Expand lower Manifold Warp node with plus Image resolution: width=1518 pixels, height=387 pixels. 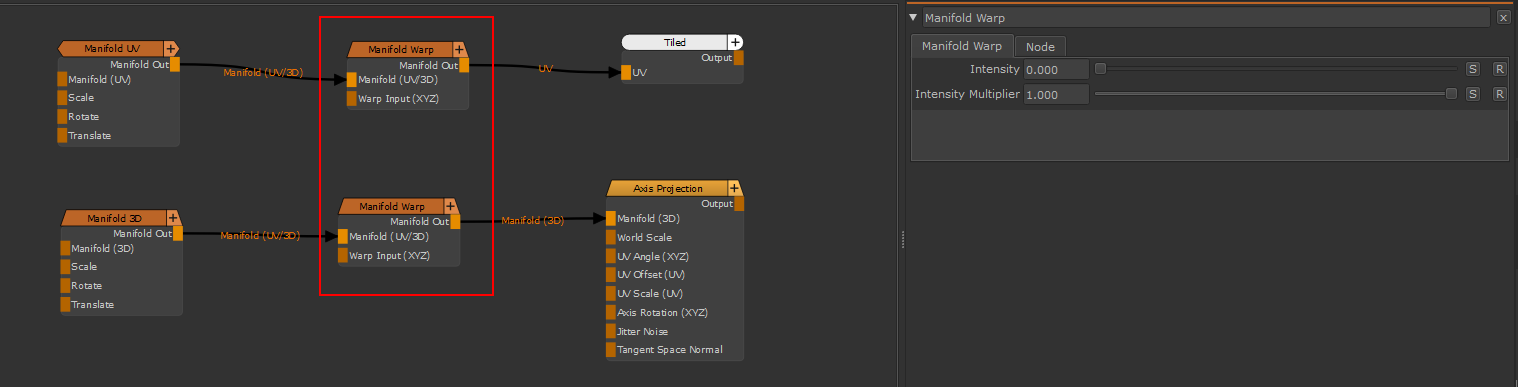pyautogui.click(x=450, y=206)
